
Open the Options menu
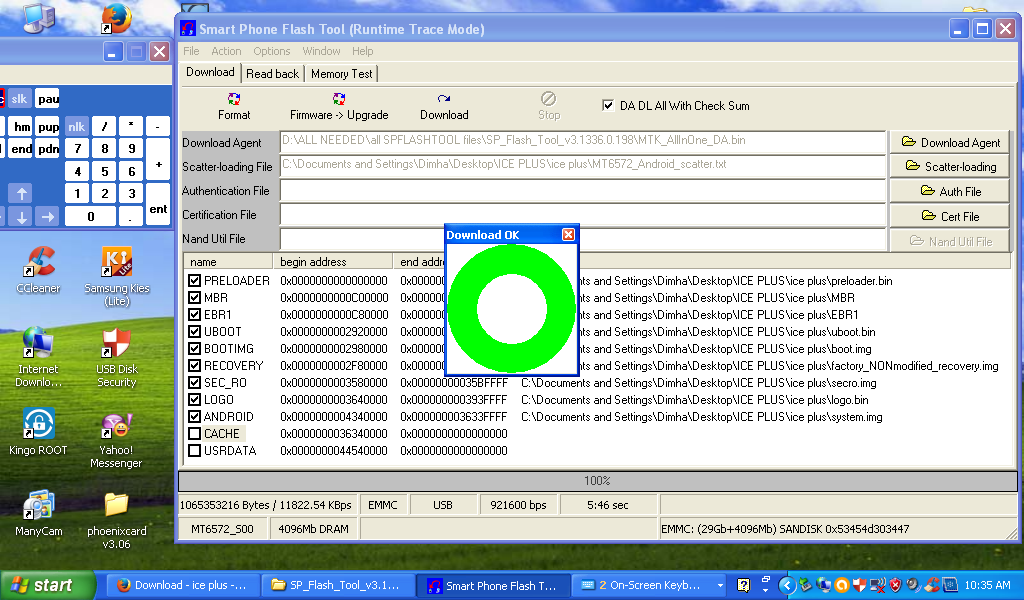[272, 51]
